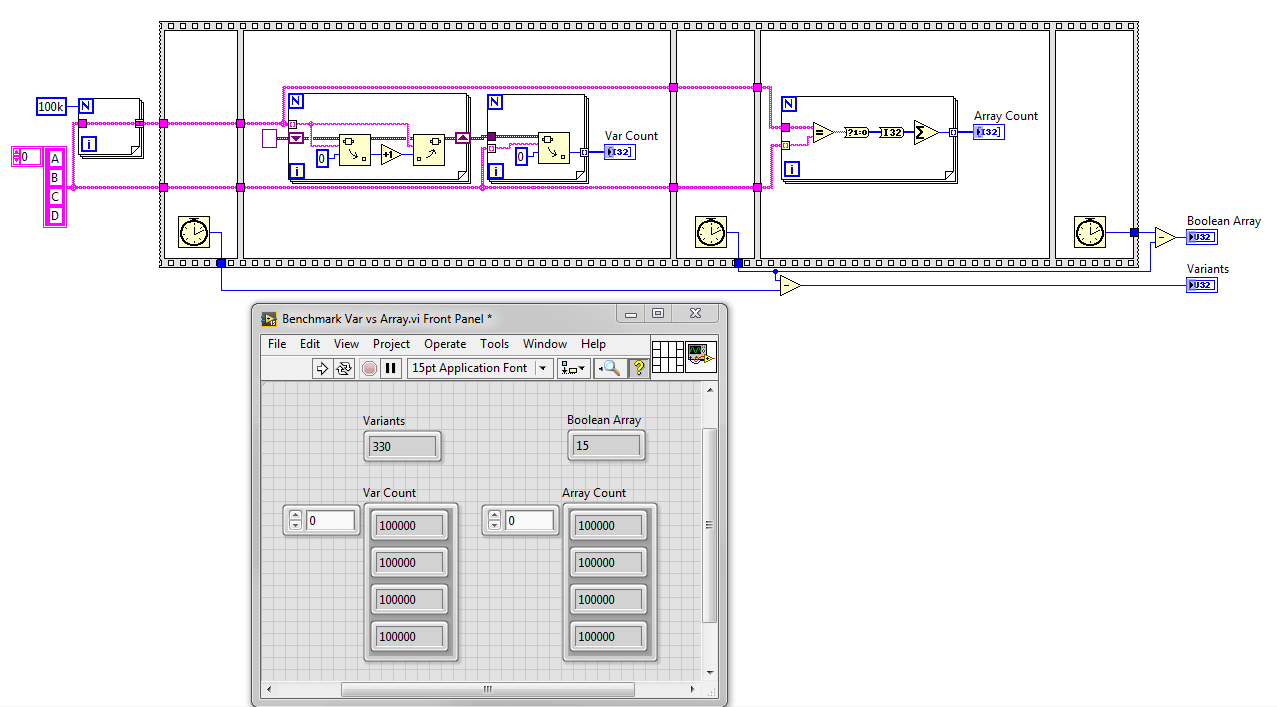This screenshot has width=1277, height=707.
Task: Click the Array Count index field
Action: pos(529,520)
